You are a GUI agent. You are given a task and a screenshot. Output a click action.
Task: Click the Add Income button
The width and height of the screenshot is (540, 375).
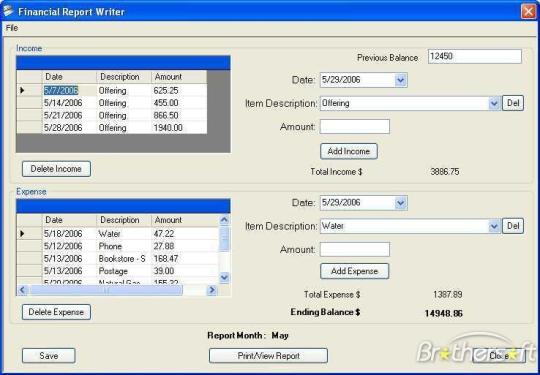click(349, 151)
